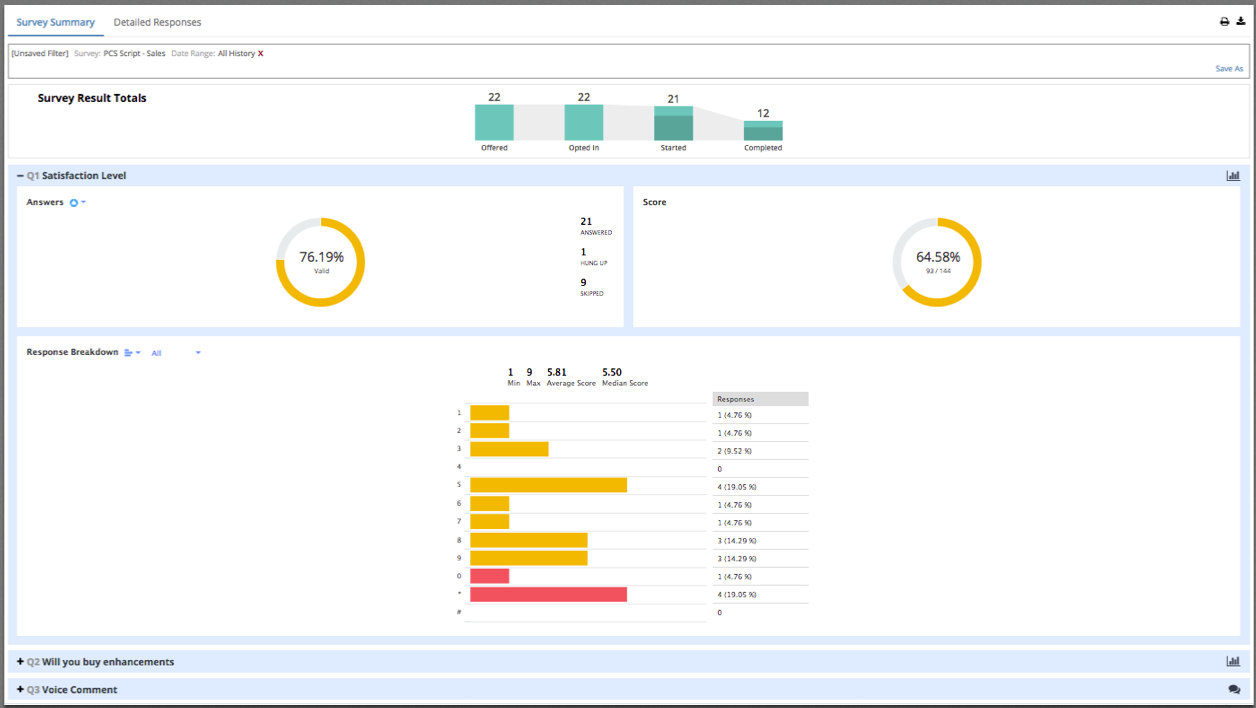This screenshot has height=708, width=1256.
Task: Click the print icon at top right
Action: point(1224,21)
